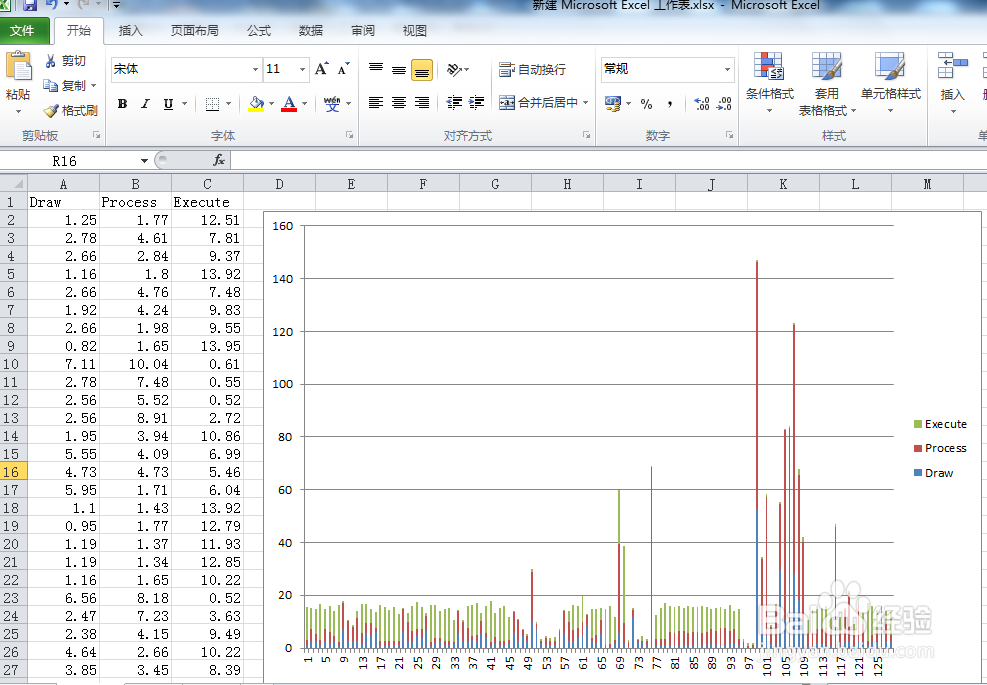Open the font size dropdown

[x=303, y=69]
